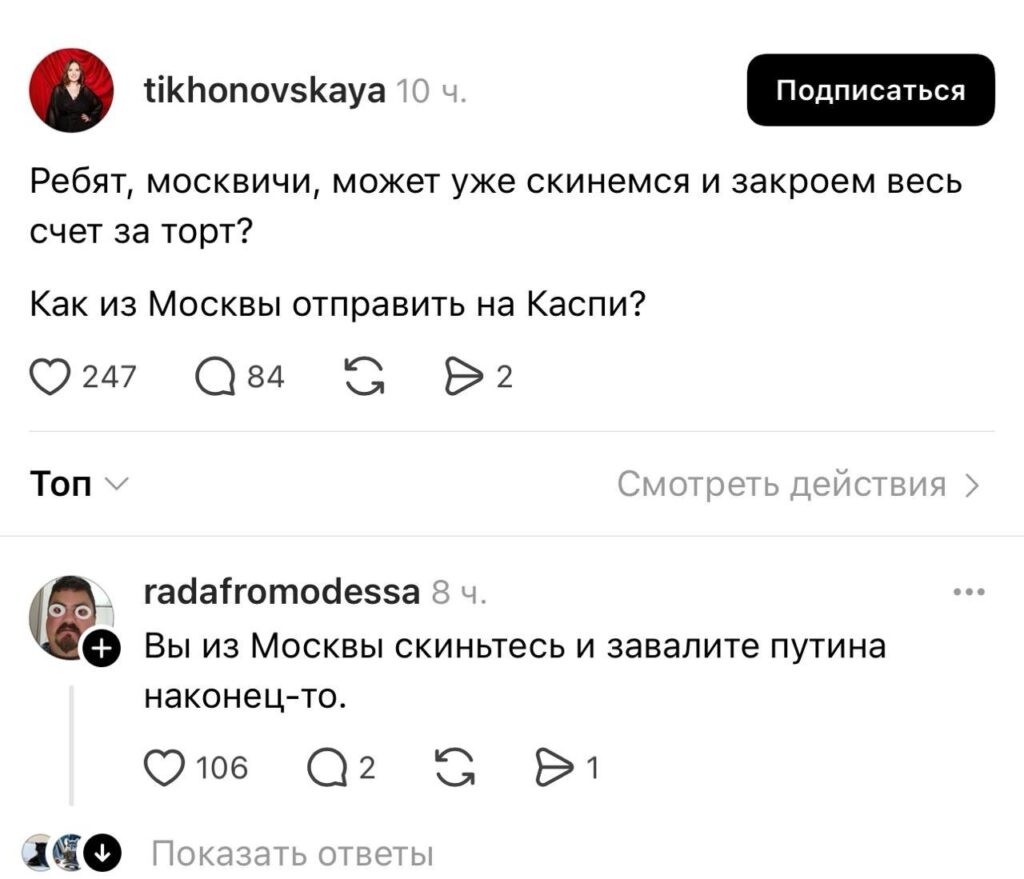Repost the radafromodessa reply
The image size is (1024, 879).
tap(455, 767)
